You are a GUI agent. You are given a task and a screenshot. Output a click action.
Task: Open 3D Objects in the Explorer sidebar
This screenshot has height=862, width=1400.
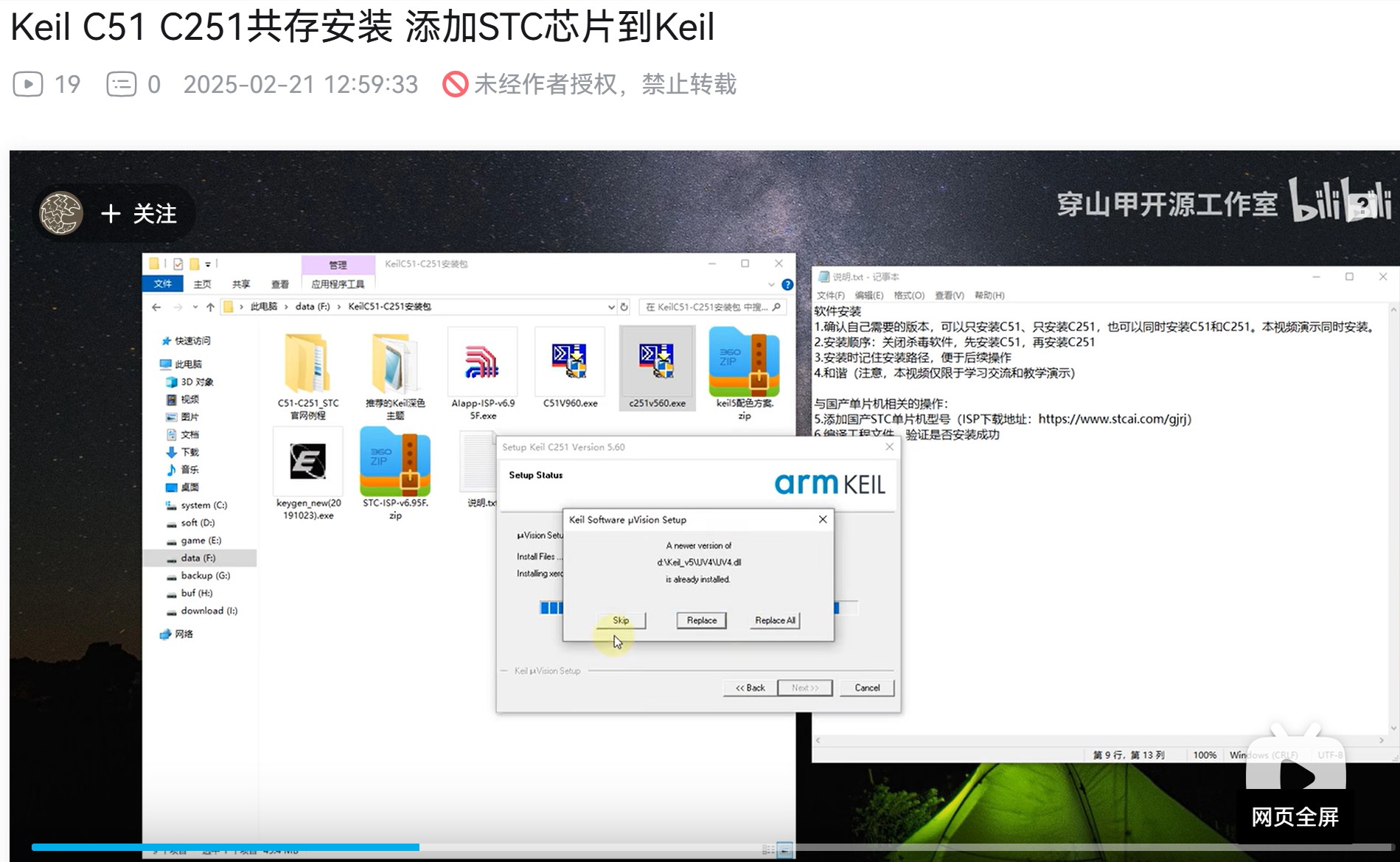[190, 382]
